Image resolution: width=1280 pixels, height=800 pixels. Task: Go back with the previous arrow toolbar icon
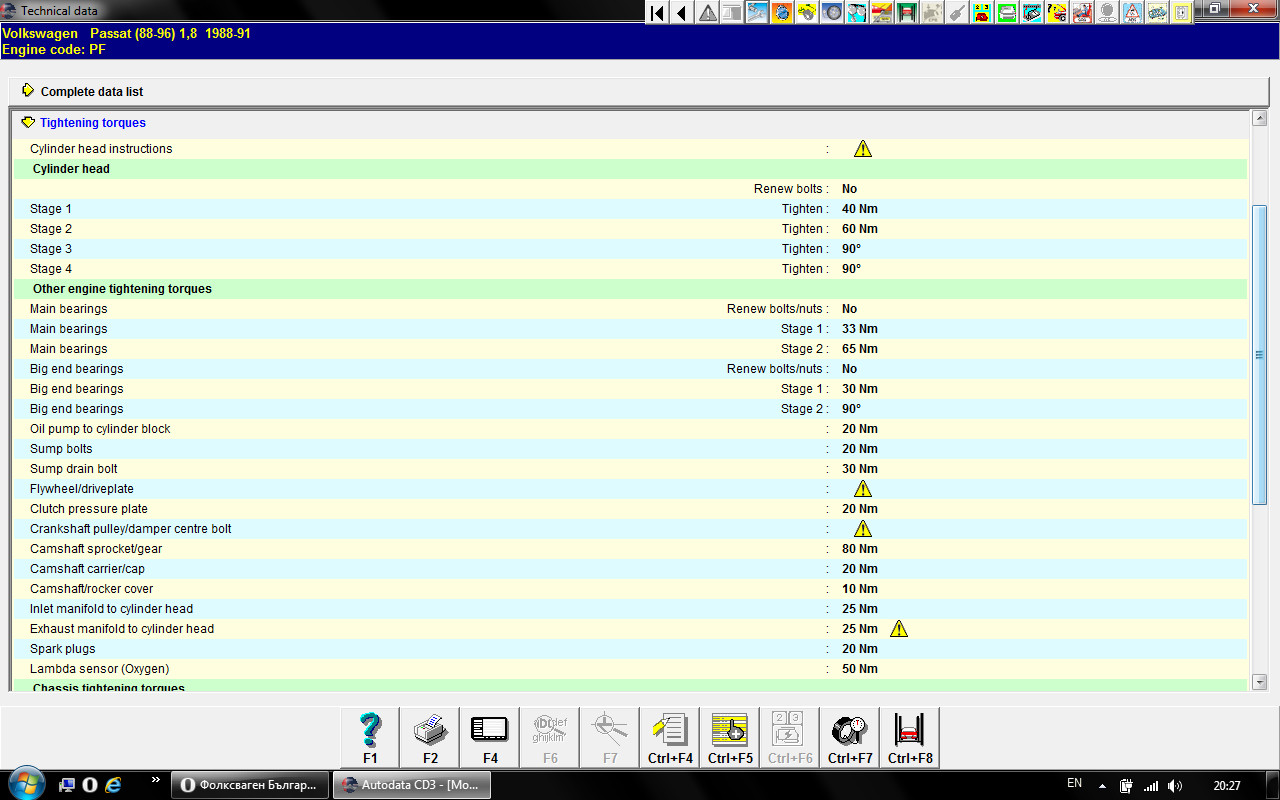click(682, 13)
